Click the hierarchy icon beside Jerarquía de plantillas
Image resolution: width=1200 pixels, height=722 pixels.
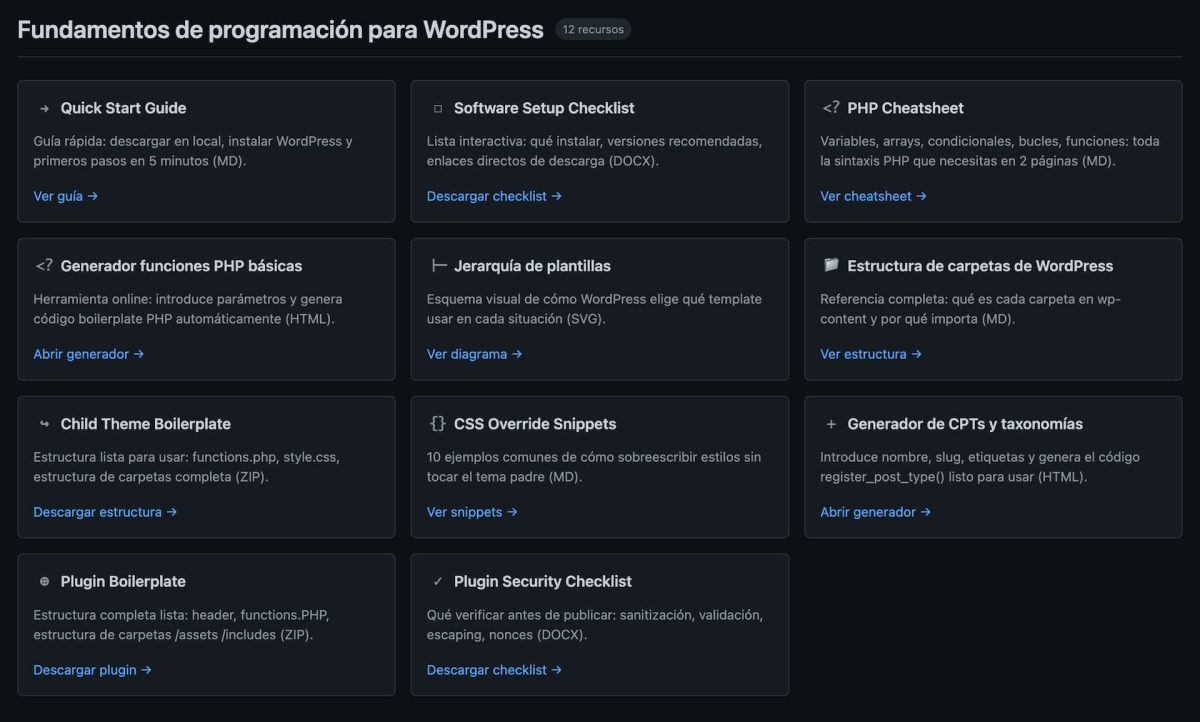tap(437, 265)
